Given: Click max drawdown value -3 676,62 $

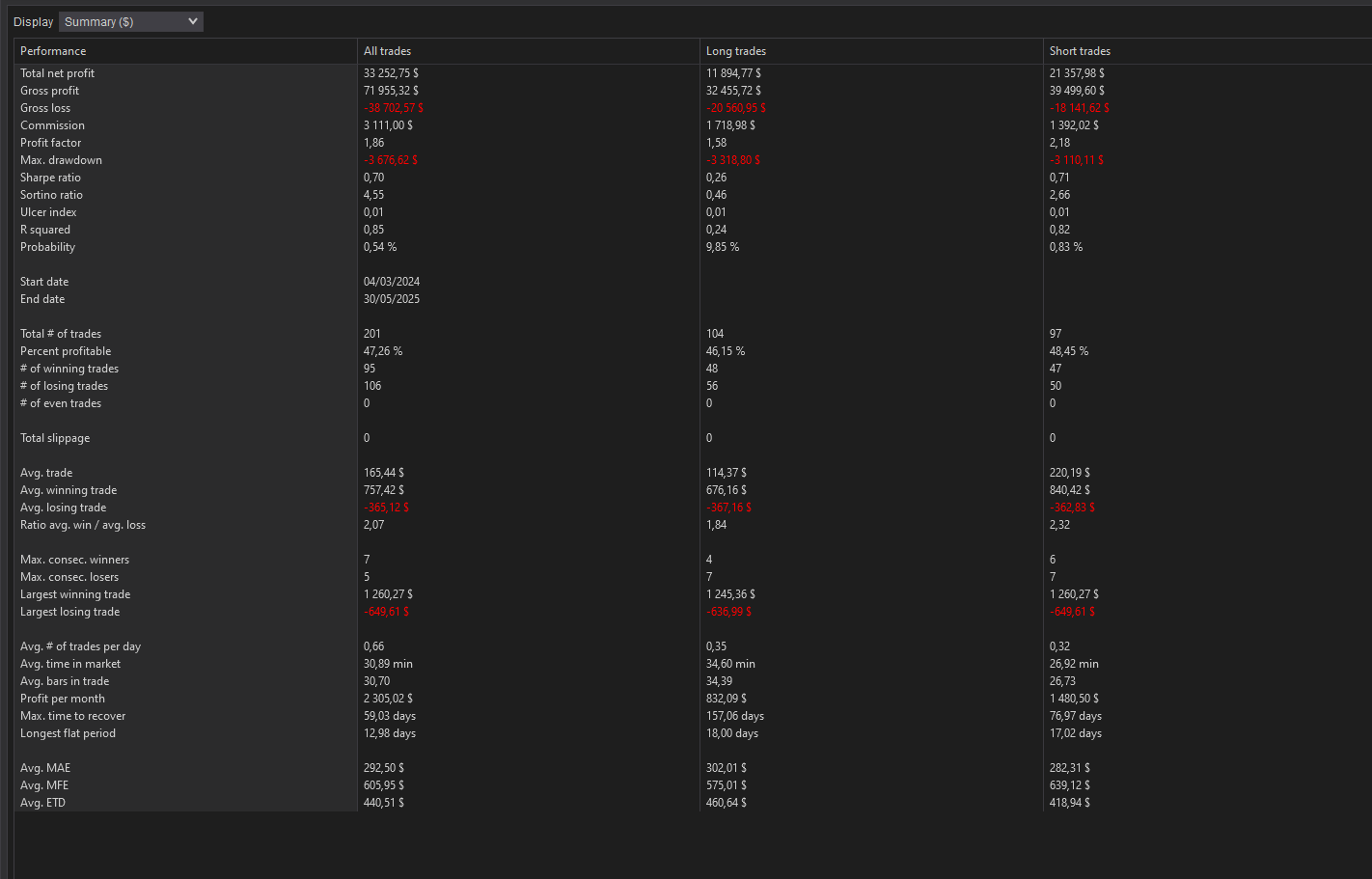Looking at the screenshot, I should 391,160.
